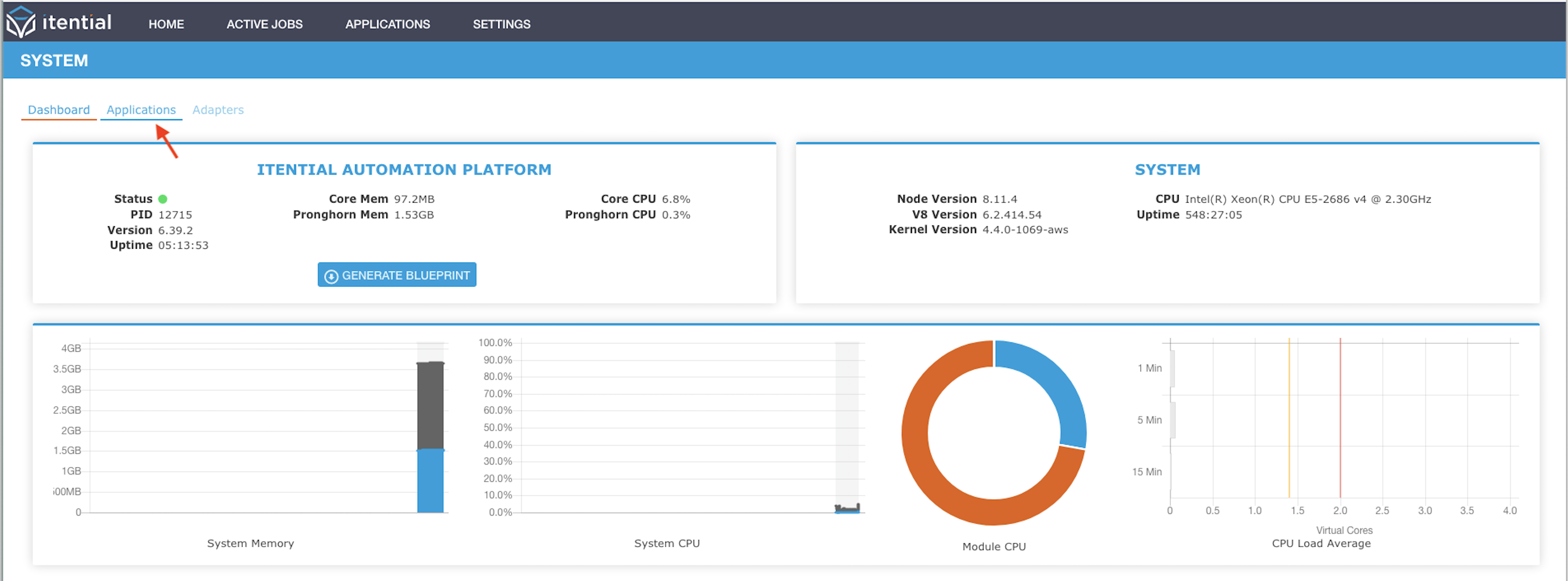
Task: Open the SETTINGS menu
Action: pyautogui.click(x=502, y=25)
